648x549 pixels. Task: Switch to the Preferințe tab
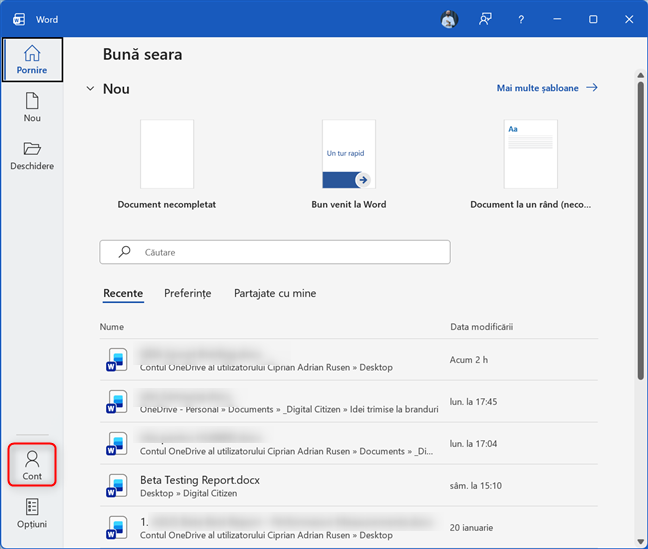click(188, 293)
